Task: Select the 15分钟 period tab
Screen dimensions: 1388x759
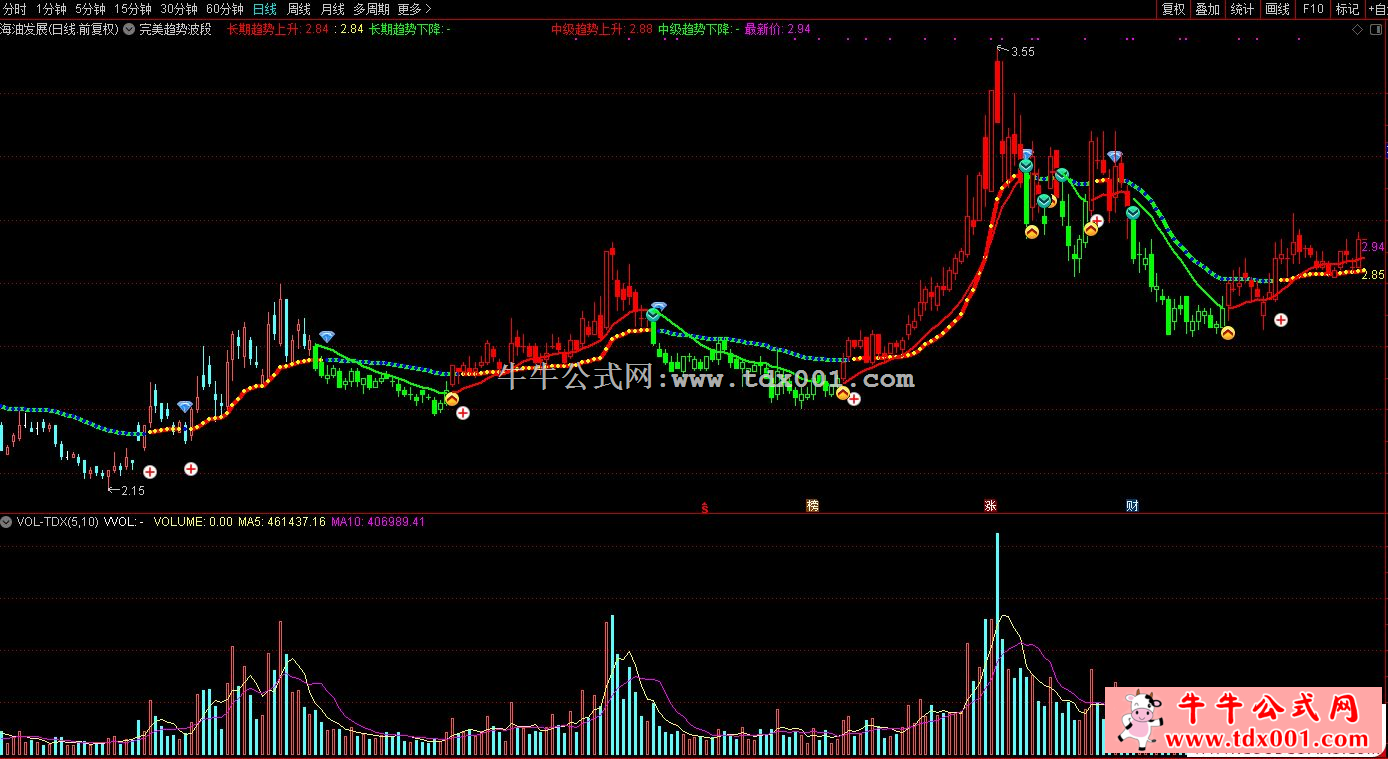Action: pos(132,9)
